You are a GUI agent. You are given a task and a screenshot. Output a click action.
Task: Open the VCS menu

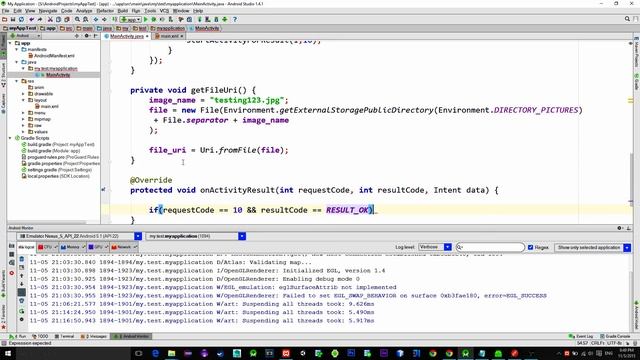(164, 11)
